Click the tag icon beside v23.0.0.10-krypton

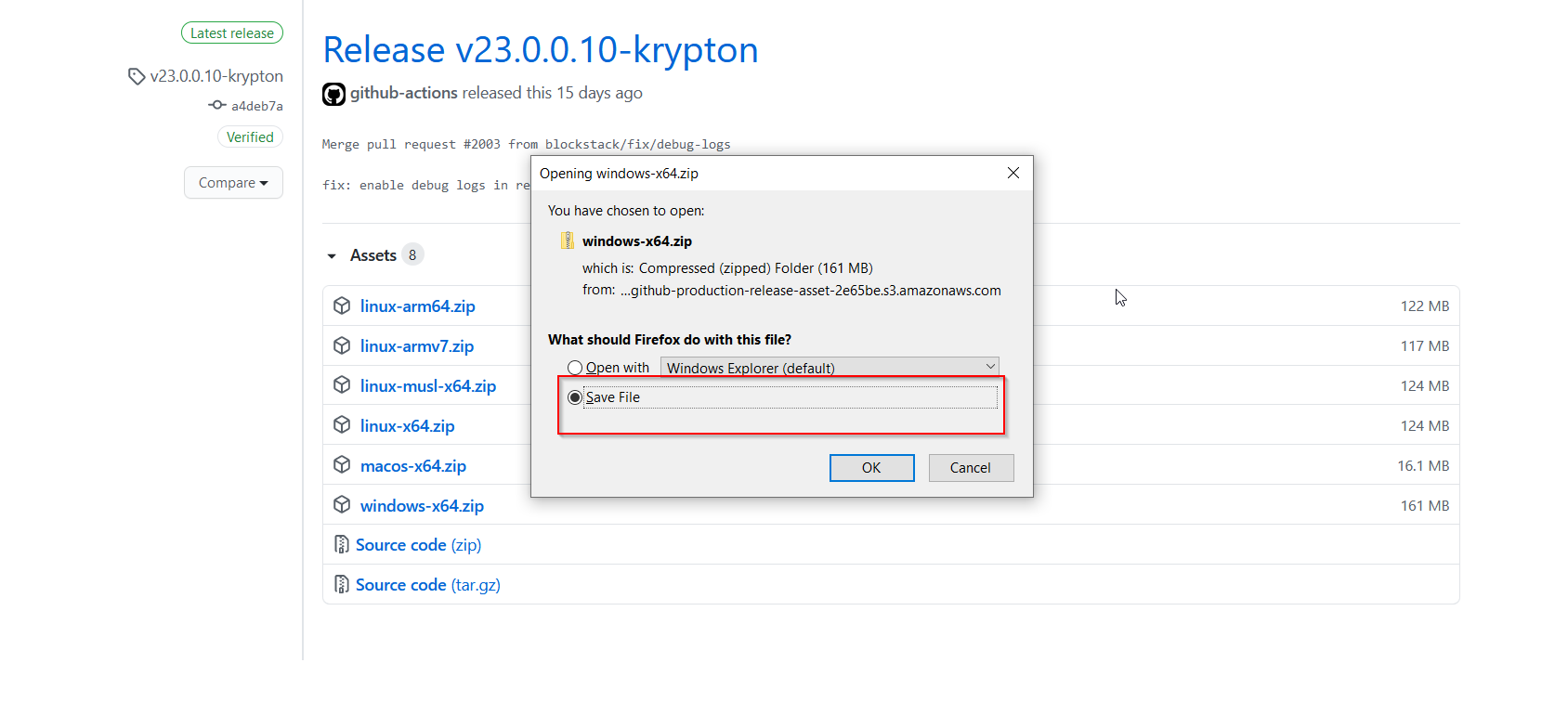(137, 76)
